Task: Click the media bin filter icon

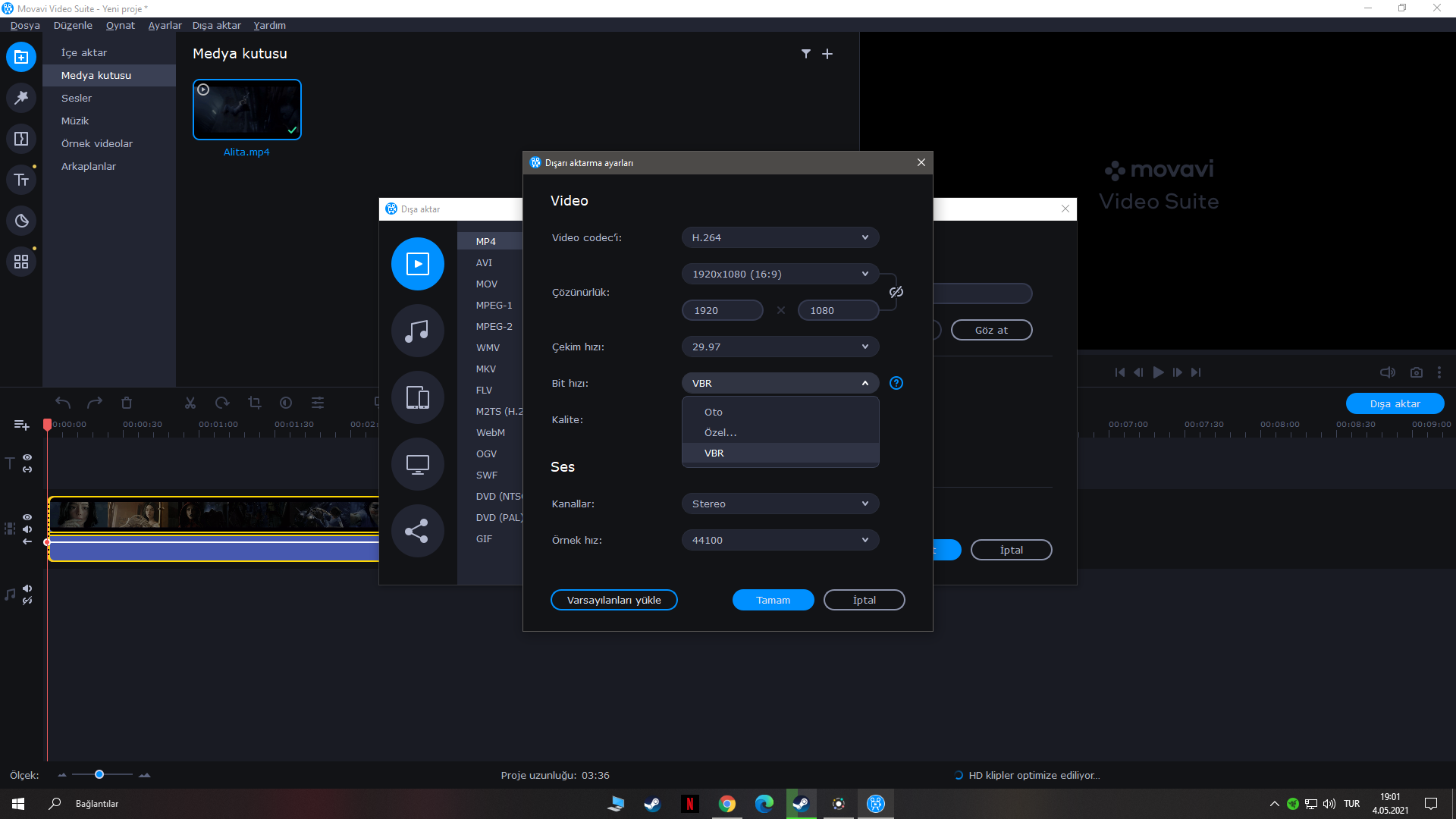Action: [x=806, y=54]
